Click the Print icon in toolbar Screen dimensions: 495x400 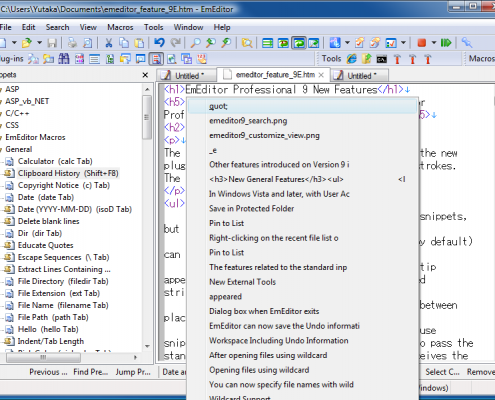coord(72,43)
